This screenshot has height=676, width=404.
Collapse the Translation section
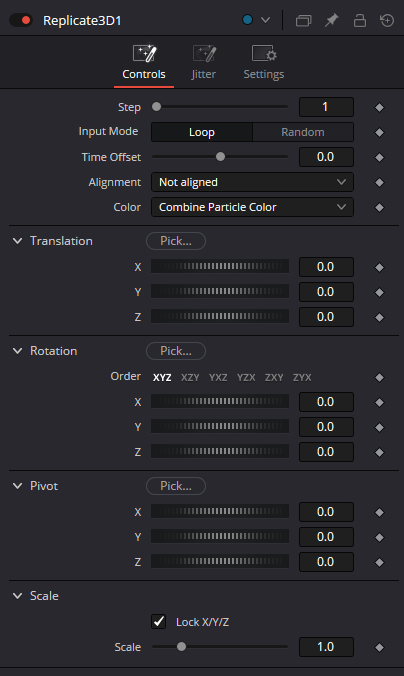18,241
